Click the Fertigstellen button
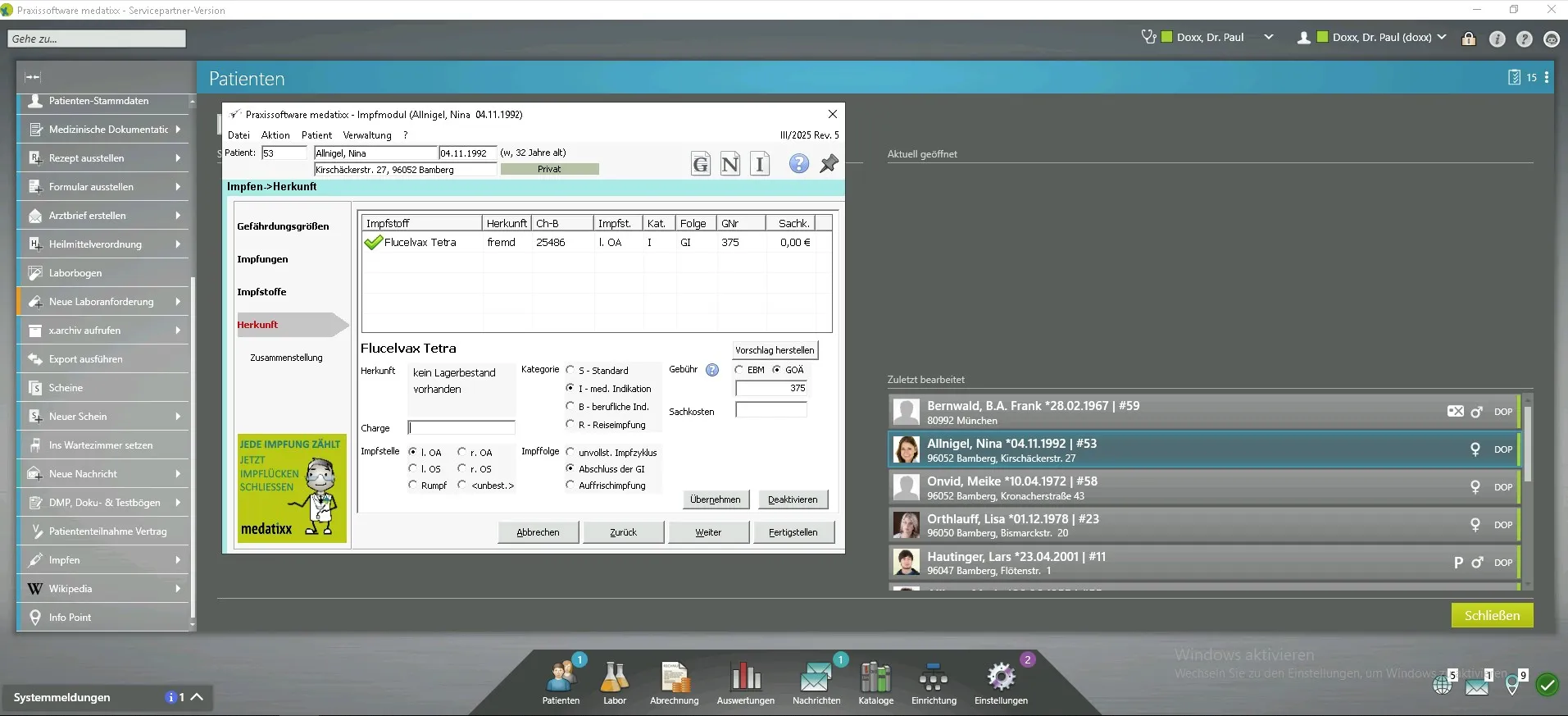This screenshot has height=716, width=1568. pos(793,532)
